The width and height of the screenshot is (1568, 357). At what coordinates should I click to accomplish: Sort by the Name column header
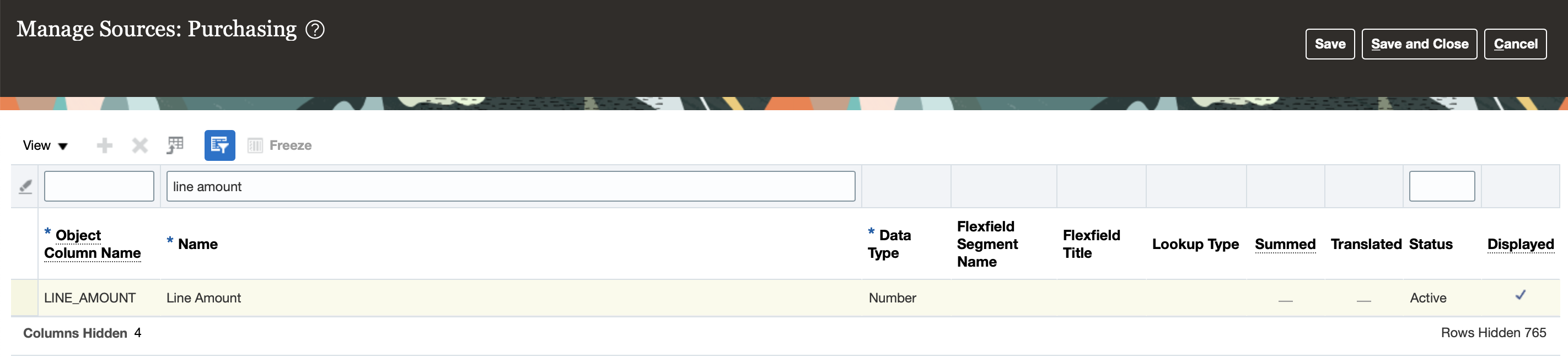pos(198,245)
